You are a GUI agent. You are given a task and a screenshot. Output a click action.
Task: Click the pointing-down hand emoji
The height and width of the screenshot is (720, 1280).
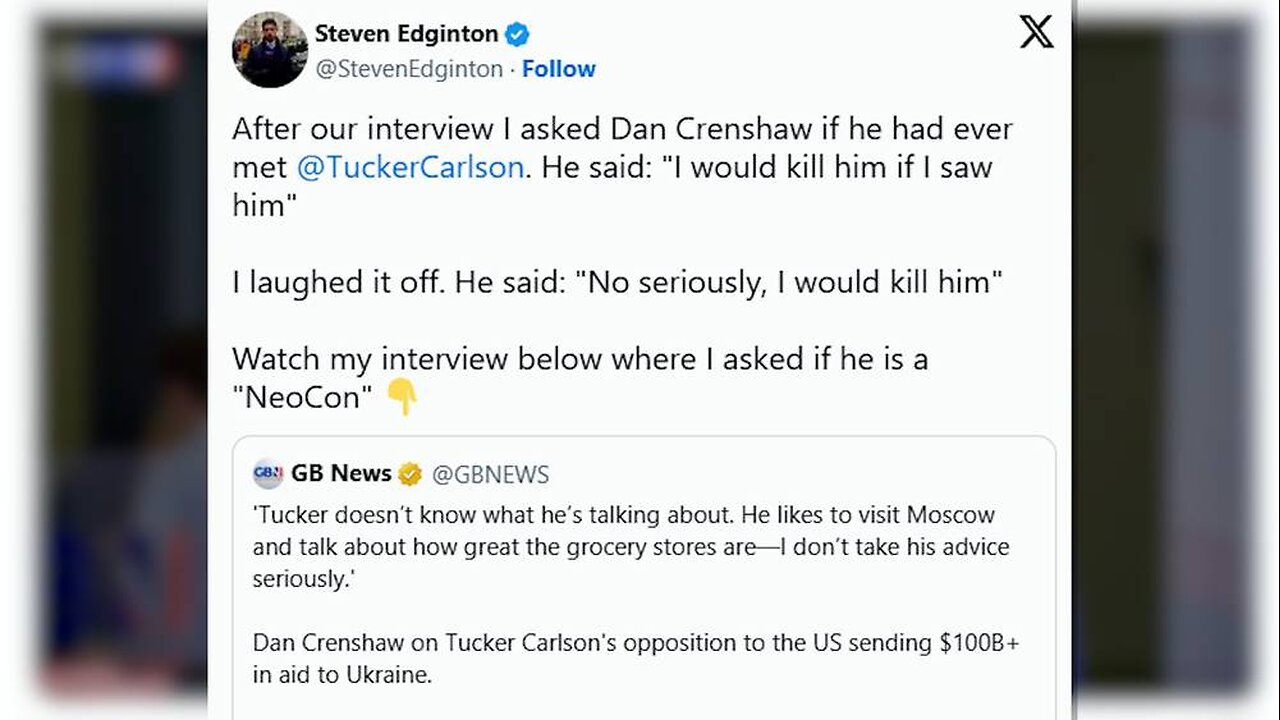point(402,398)
